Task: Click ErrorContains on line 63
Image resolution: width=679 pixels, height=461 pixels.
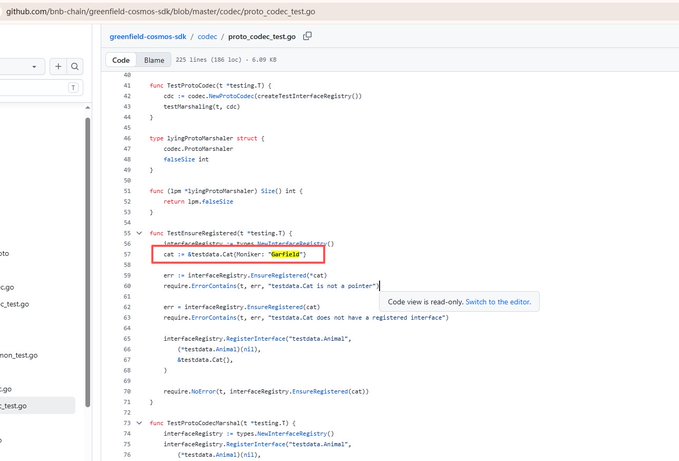Action: 214,318
